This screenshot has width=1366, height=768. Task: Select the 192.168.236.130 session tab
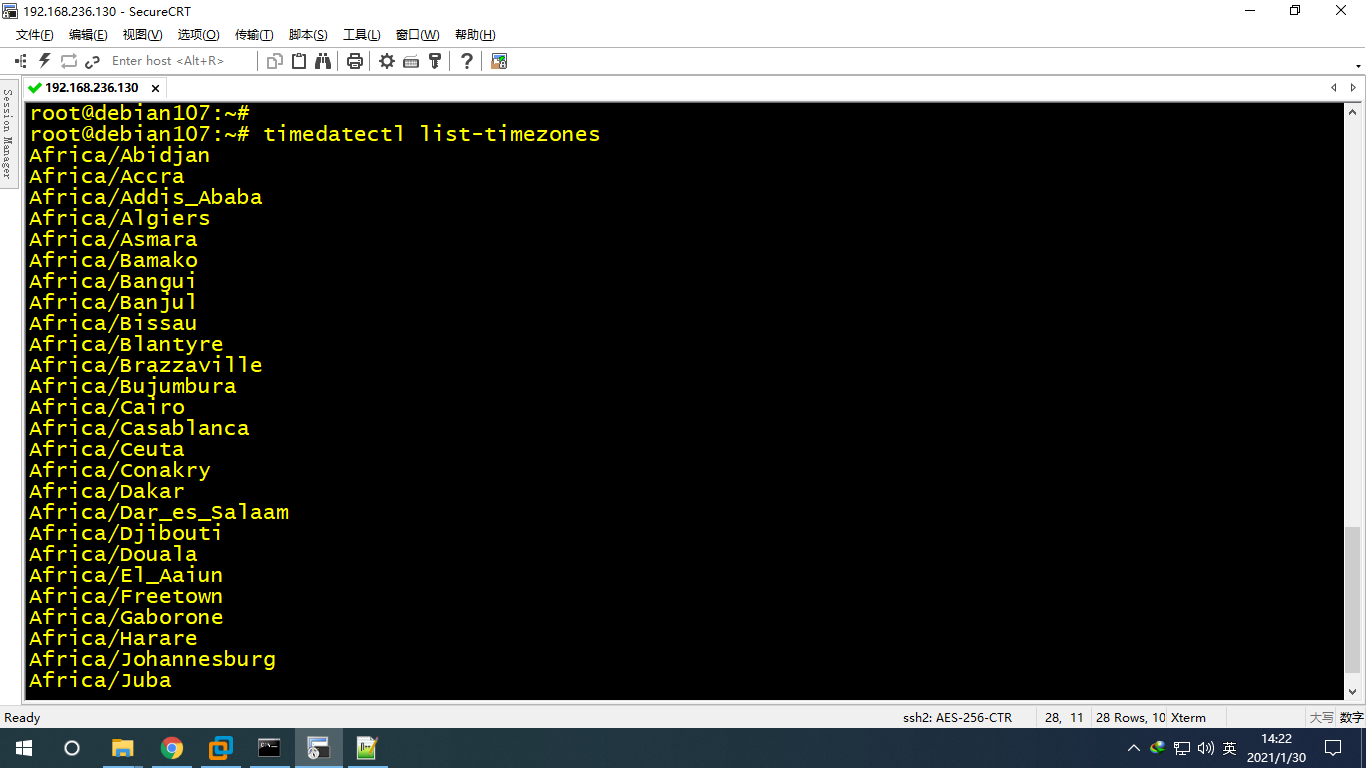tap(92, 88)
